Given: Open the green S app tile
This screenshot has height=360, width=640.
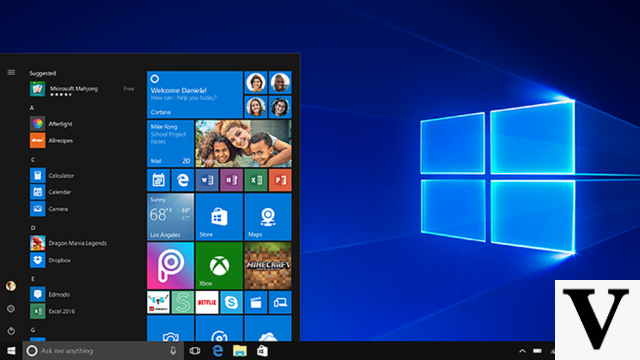Looking at the screenshot, I should (x=182, y=302).
